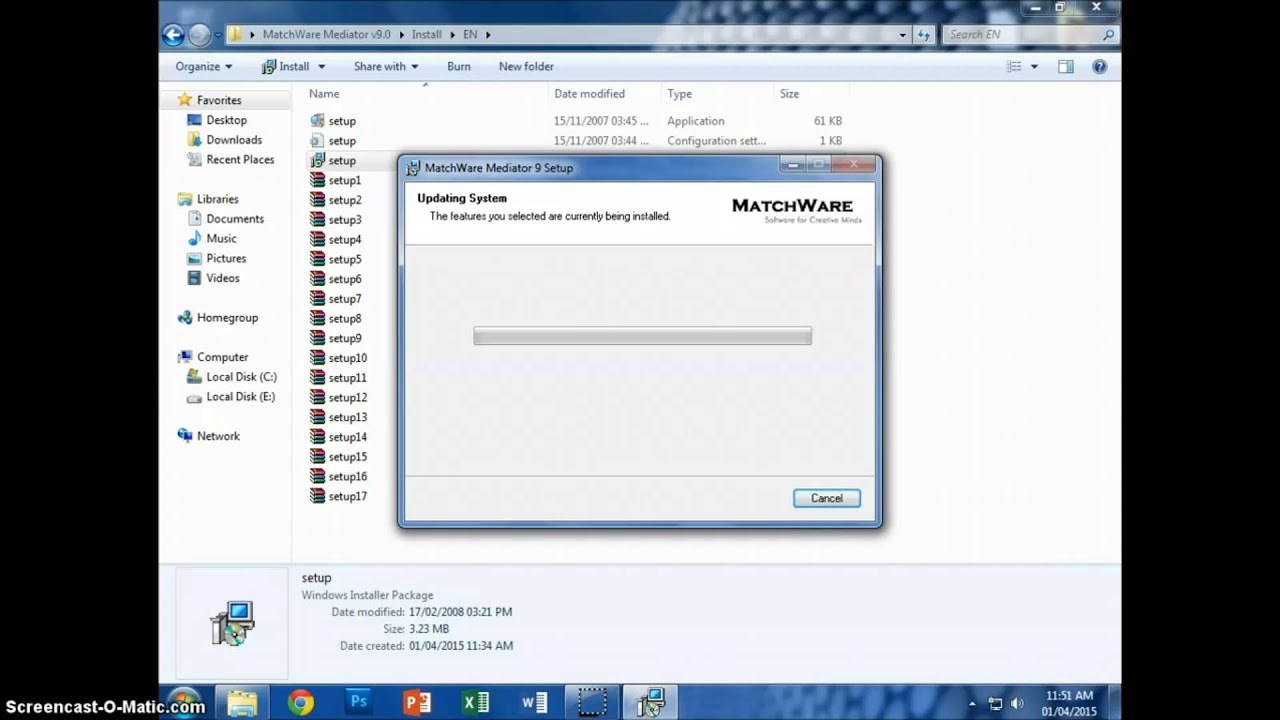1280x720 pixels.
Task: Open the address bar history dropdown
Action: (902, 34)
